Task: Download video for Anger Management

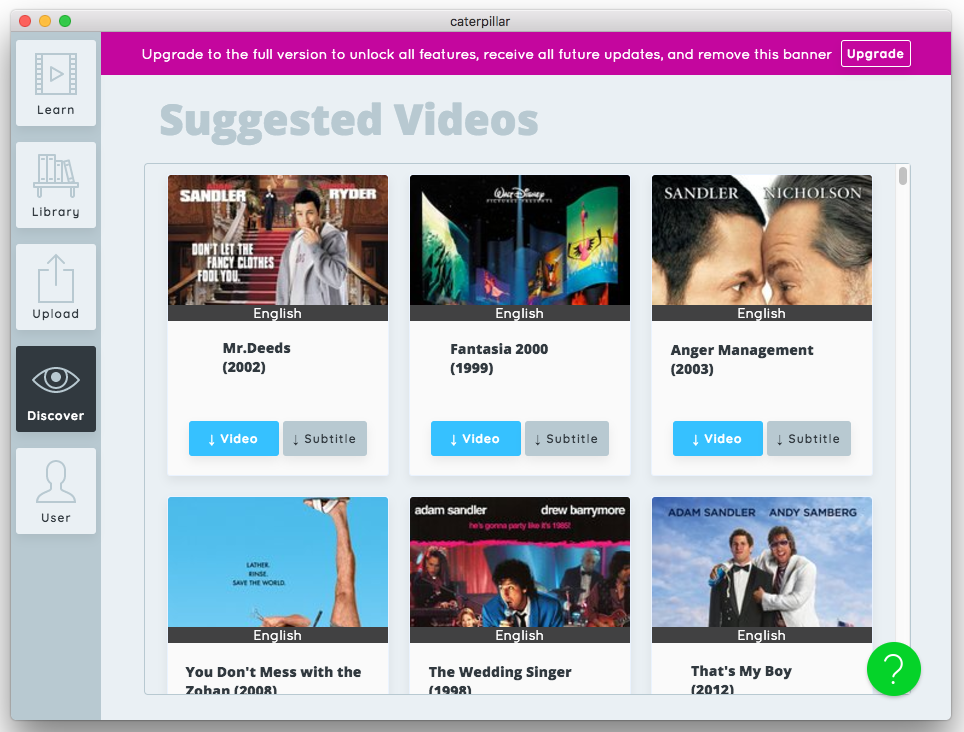Action: point(717,438)
